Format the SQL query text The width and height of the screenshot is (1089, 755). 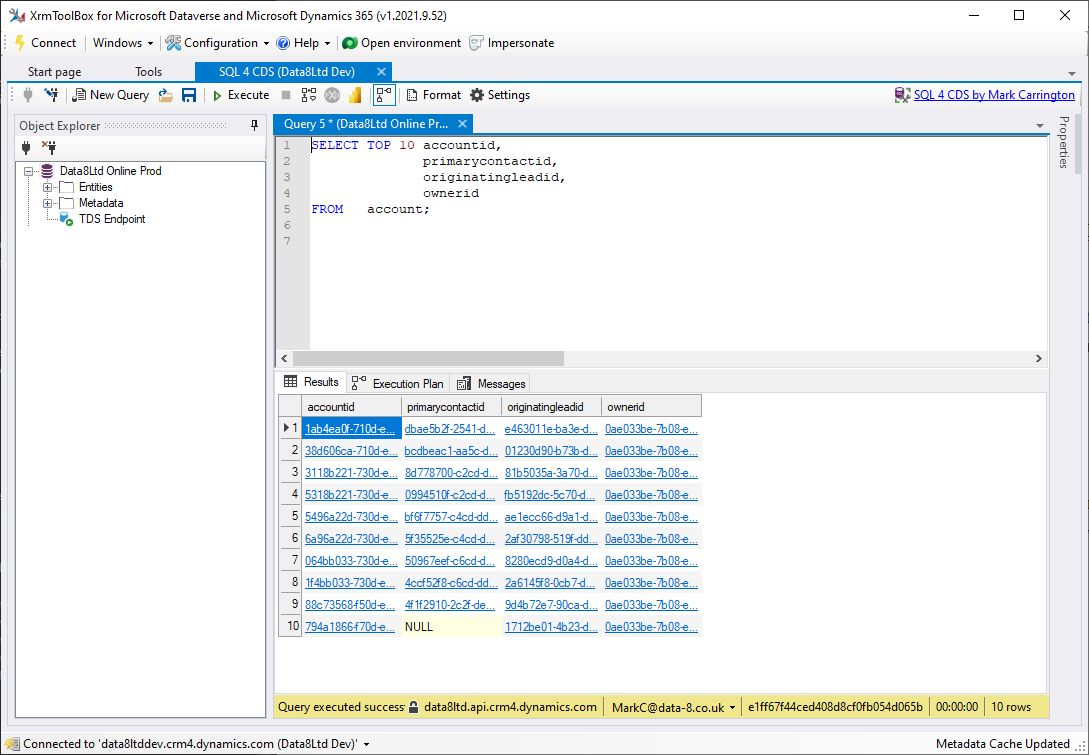click(x=433, y=94)
